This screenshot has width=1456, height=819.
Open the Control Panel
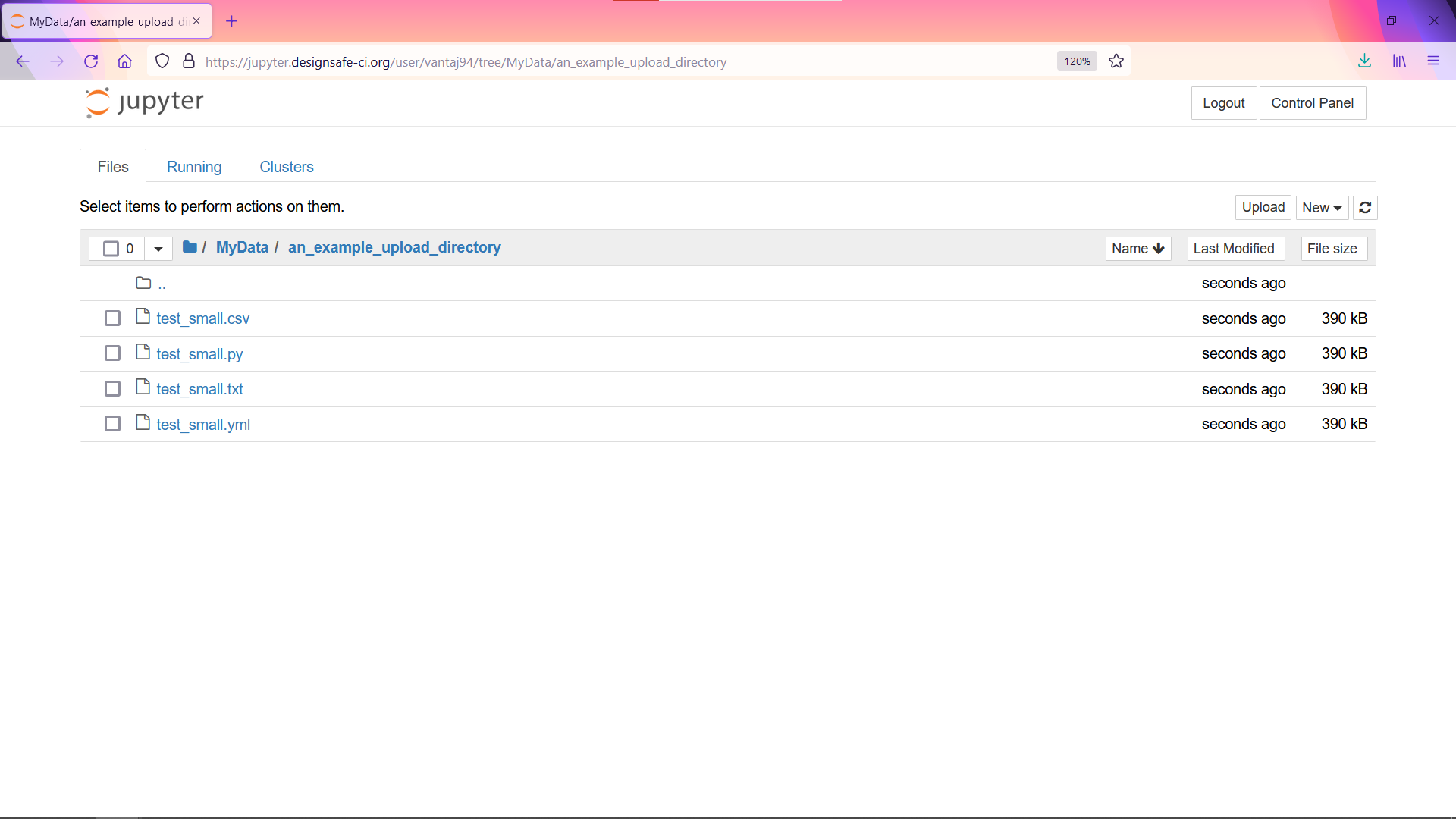pos(1313,102)
